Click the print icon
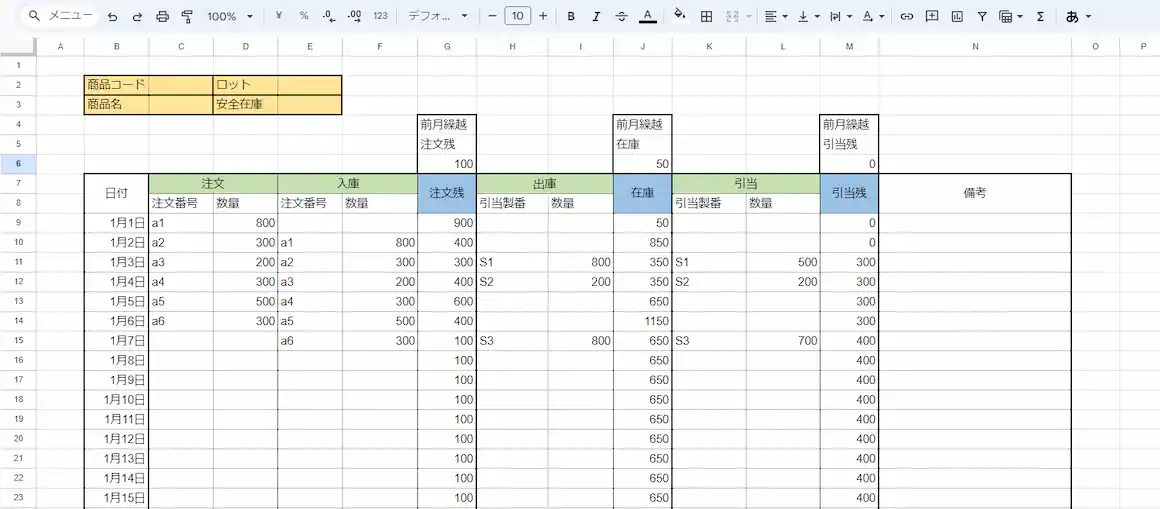The height and width of the screenshot is (509, 1160). pos(162,16)
